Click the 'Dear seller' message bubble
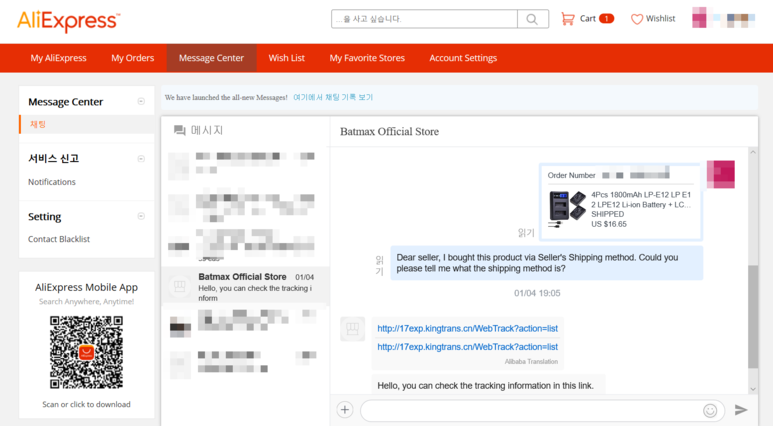Screen dimensions: 773x426 (547, 263)
